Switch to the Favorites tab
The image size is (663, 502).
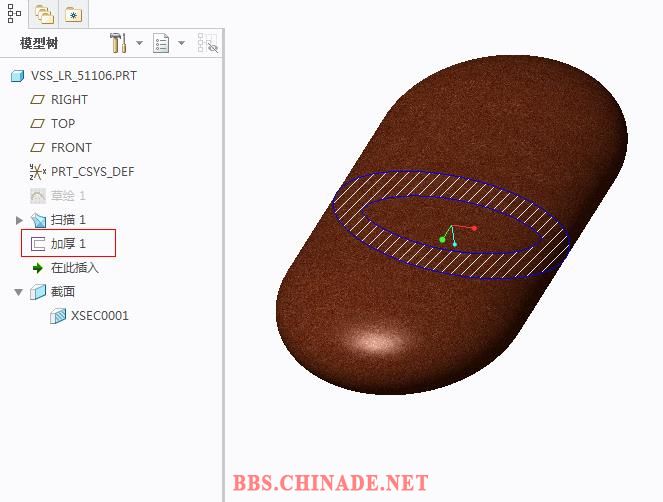click(x=74, y=15)
